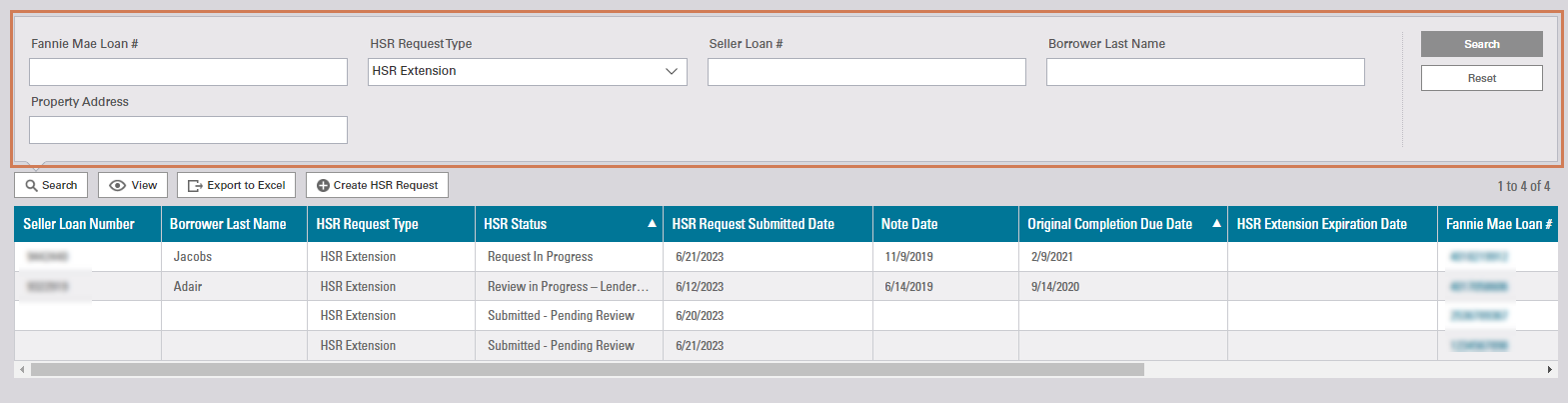Sort by Fannie Mae Loan # column header
Screen dimensions: 1568x403
pos(1498,224)
